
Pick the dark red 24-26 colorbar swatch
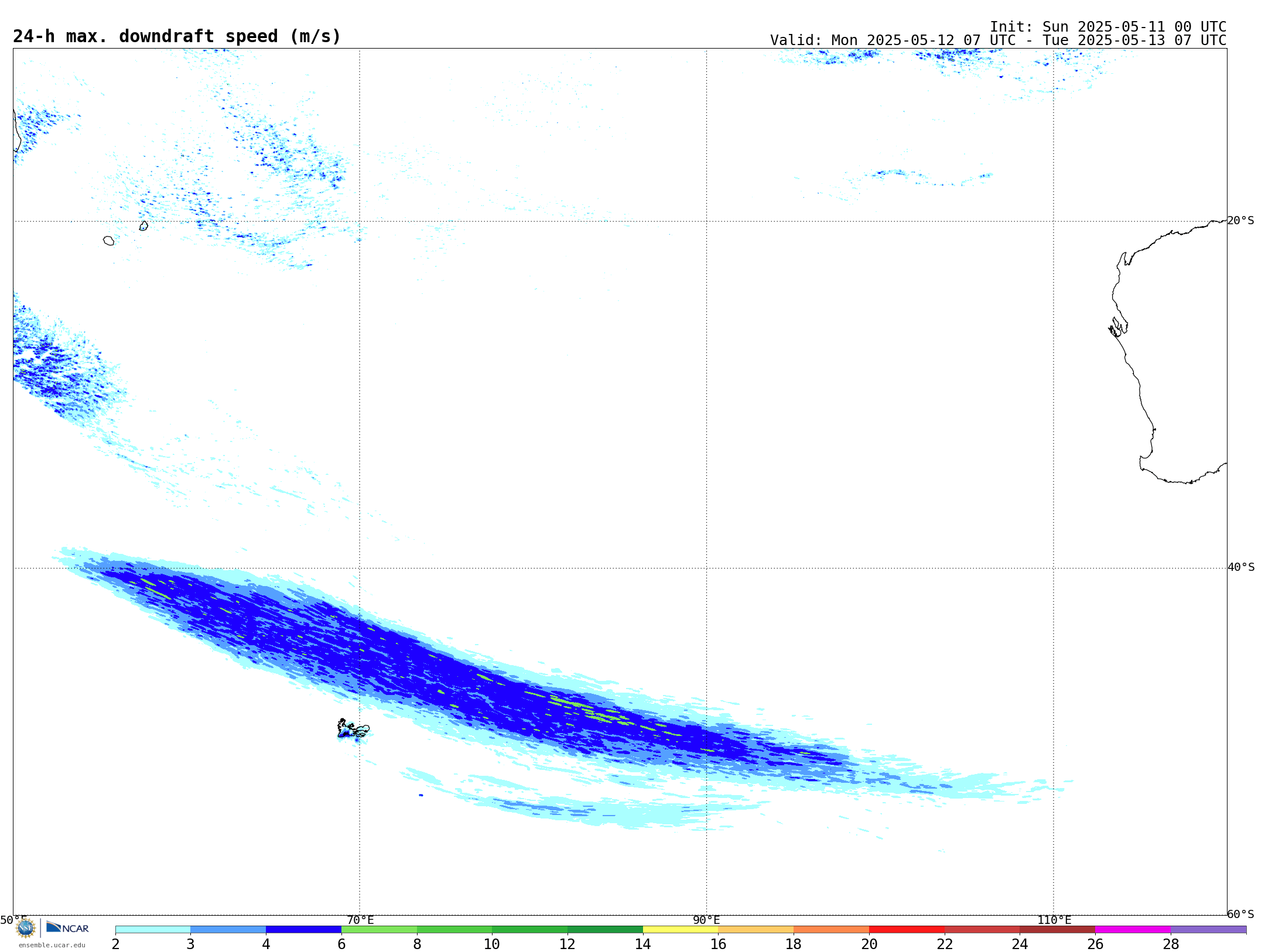tap(1057, 929)
